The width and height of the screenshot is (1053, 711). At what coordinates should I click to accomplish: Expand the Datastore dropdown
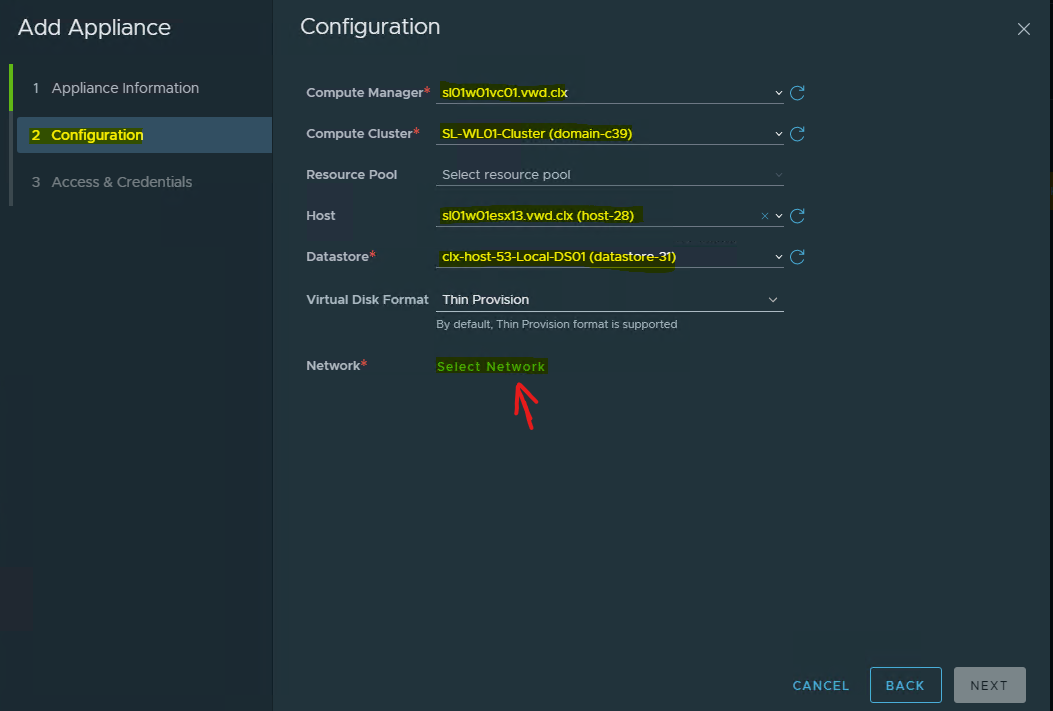(x=779, y=257)
